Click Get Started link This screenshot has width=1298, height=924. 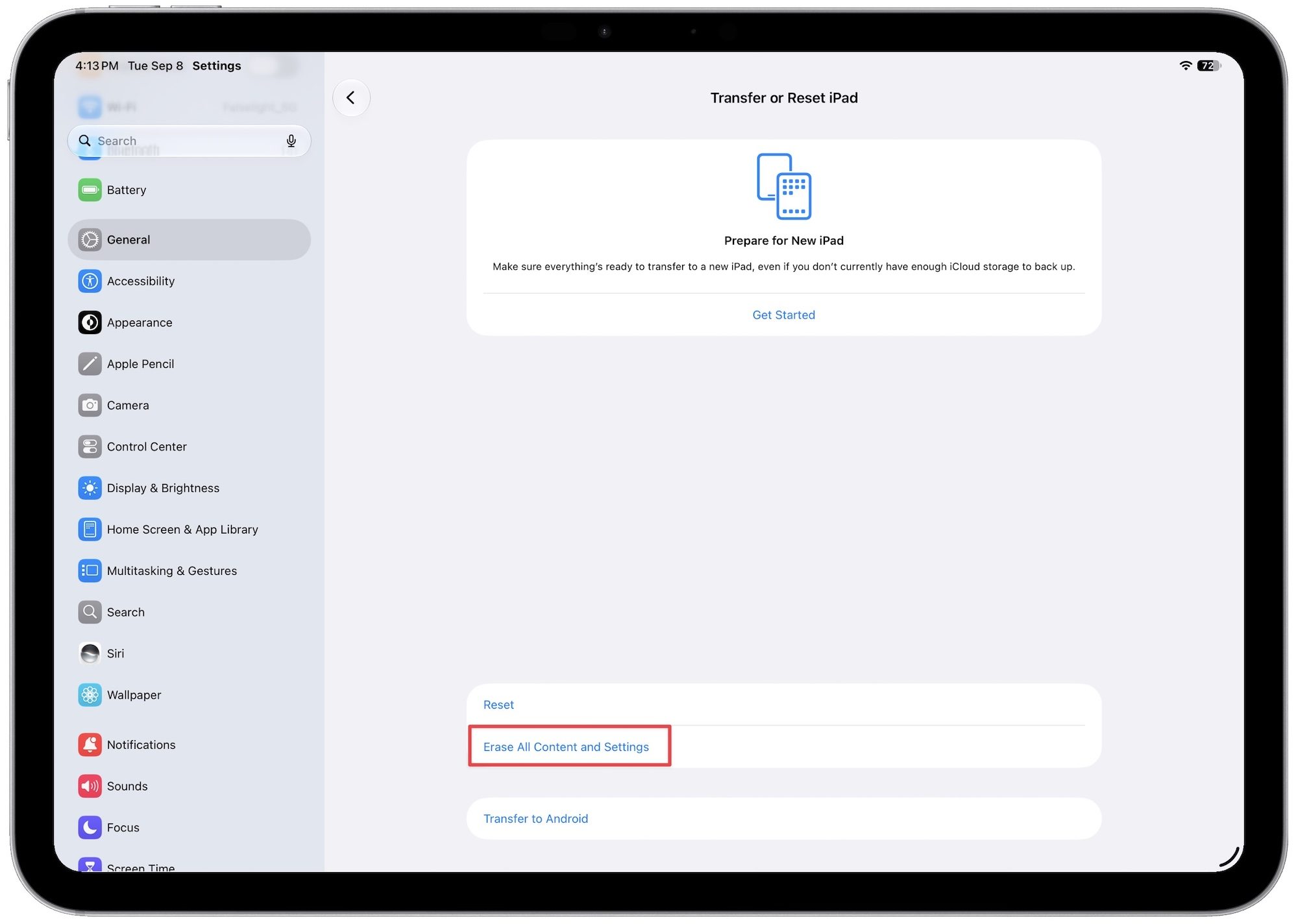tap(783, 315)
